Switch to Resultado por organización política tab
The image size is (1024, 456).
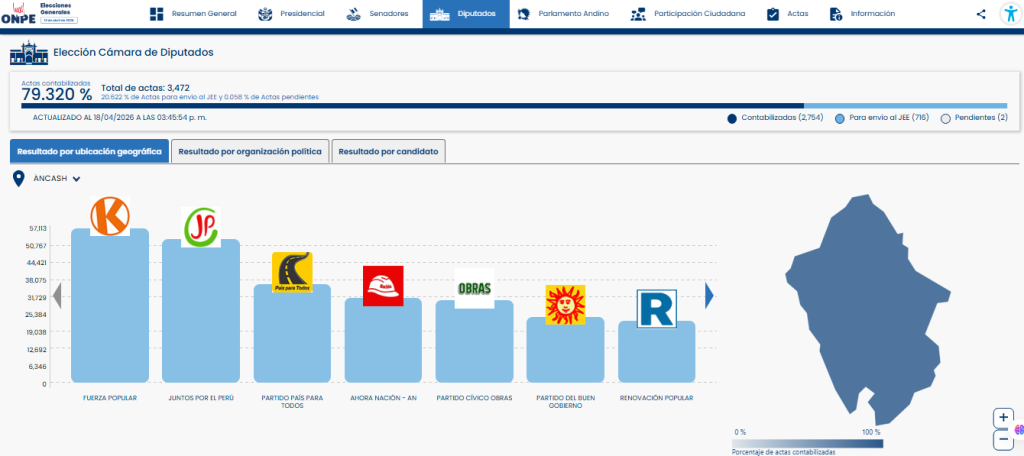250,151
